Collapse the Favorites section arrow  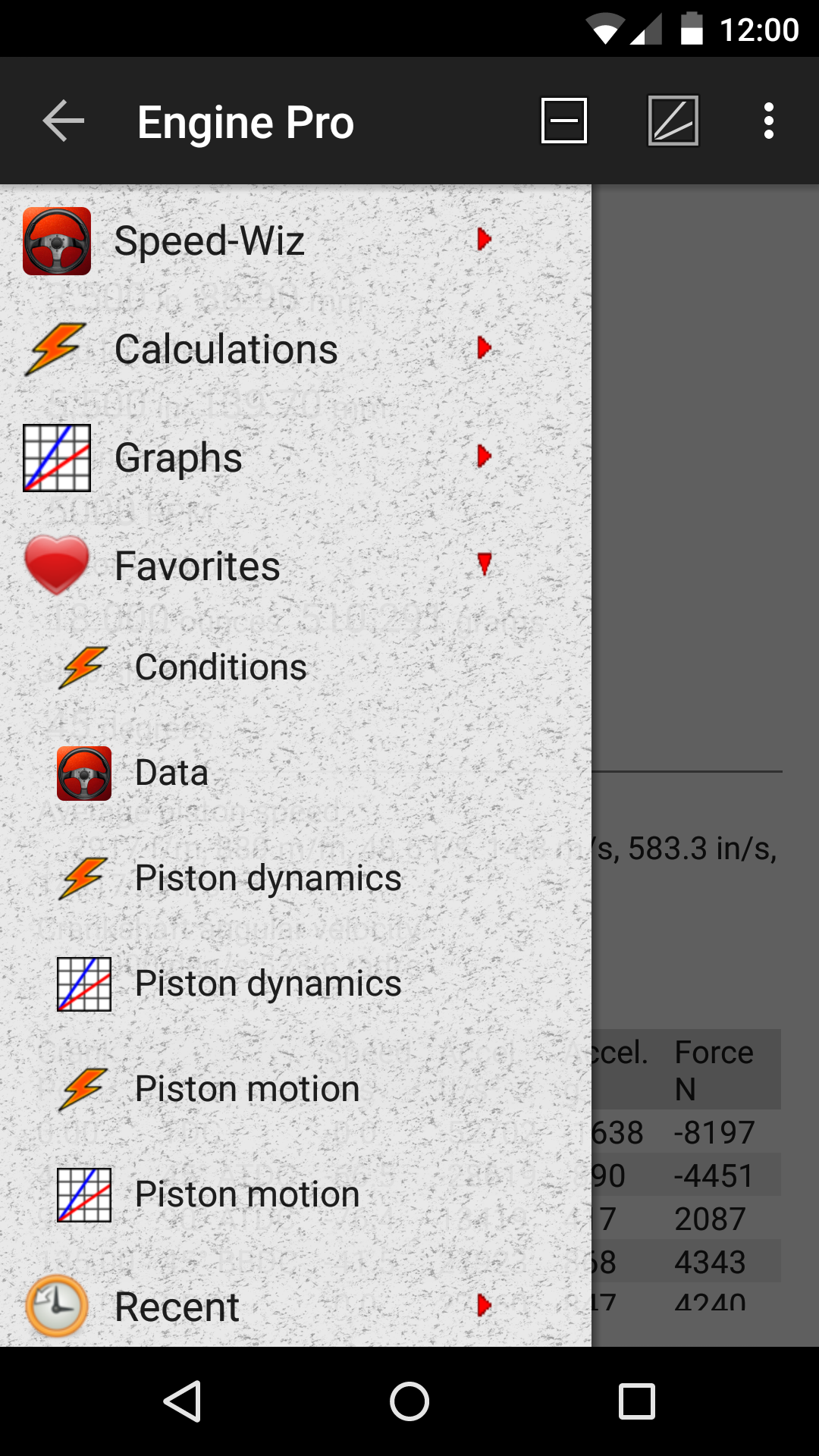coord(484,564)
